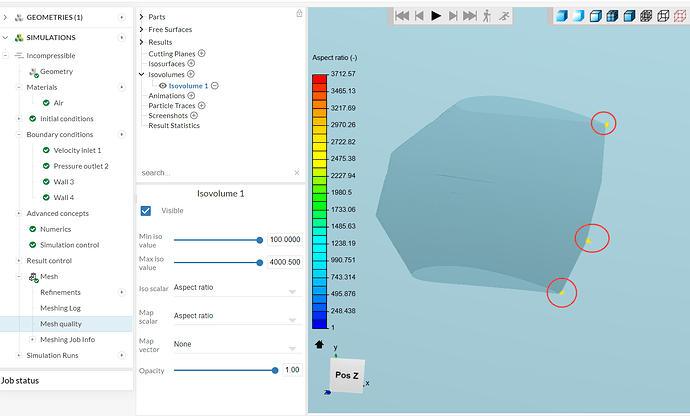Click the Pos Z orientation cube
The width and height of the screenshot is (690, 416).
tap(345, 375)
